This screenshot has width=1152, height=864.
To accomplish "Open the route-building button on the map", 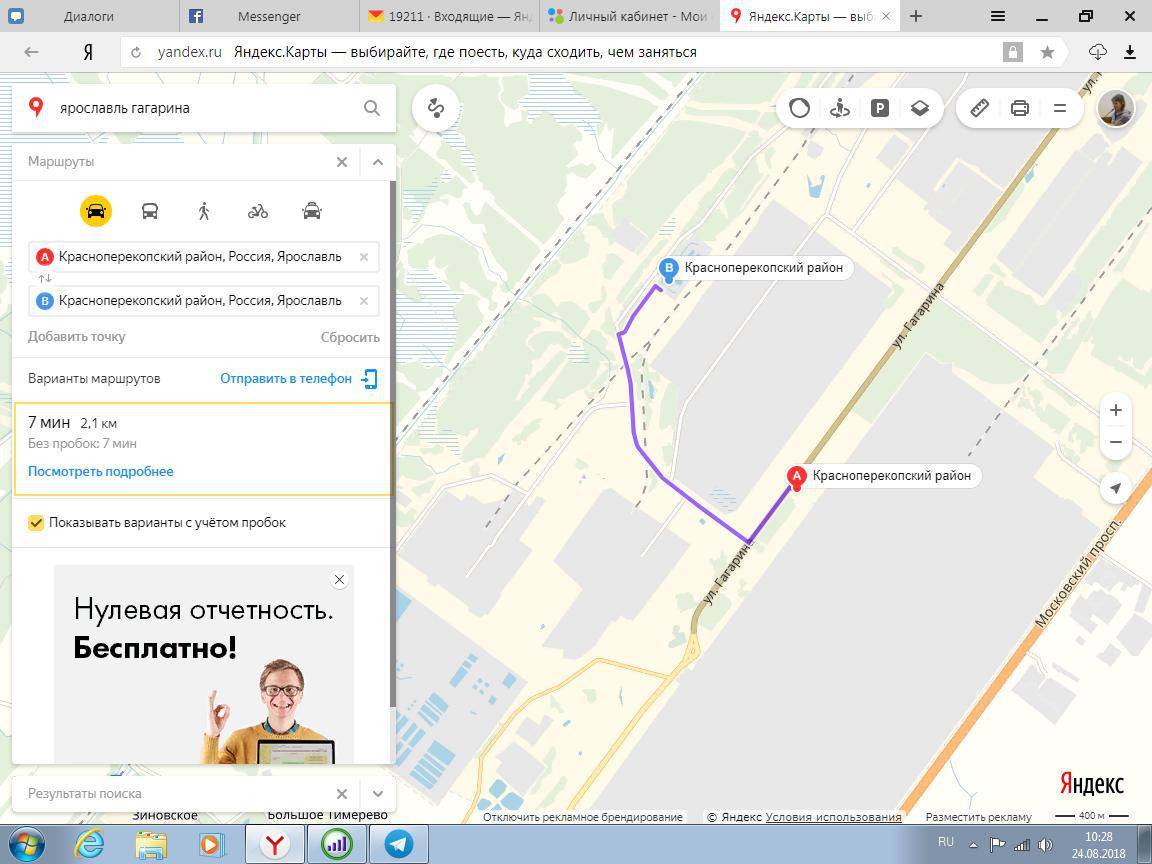I will (436, 108).
